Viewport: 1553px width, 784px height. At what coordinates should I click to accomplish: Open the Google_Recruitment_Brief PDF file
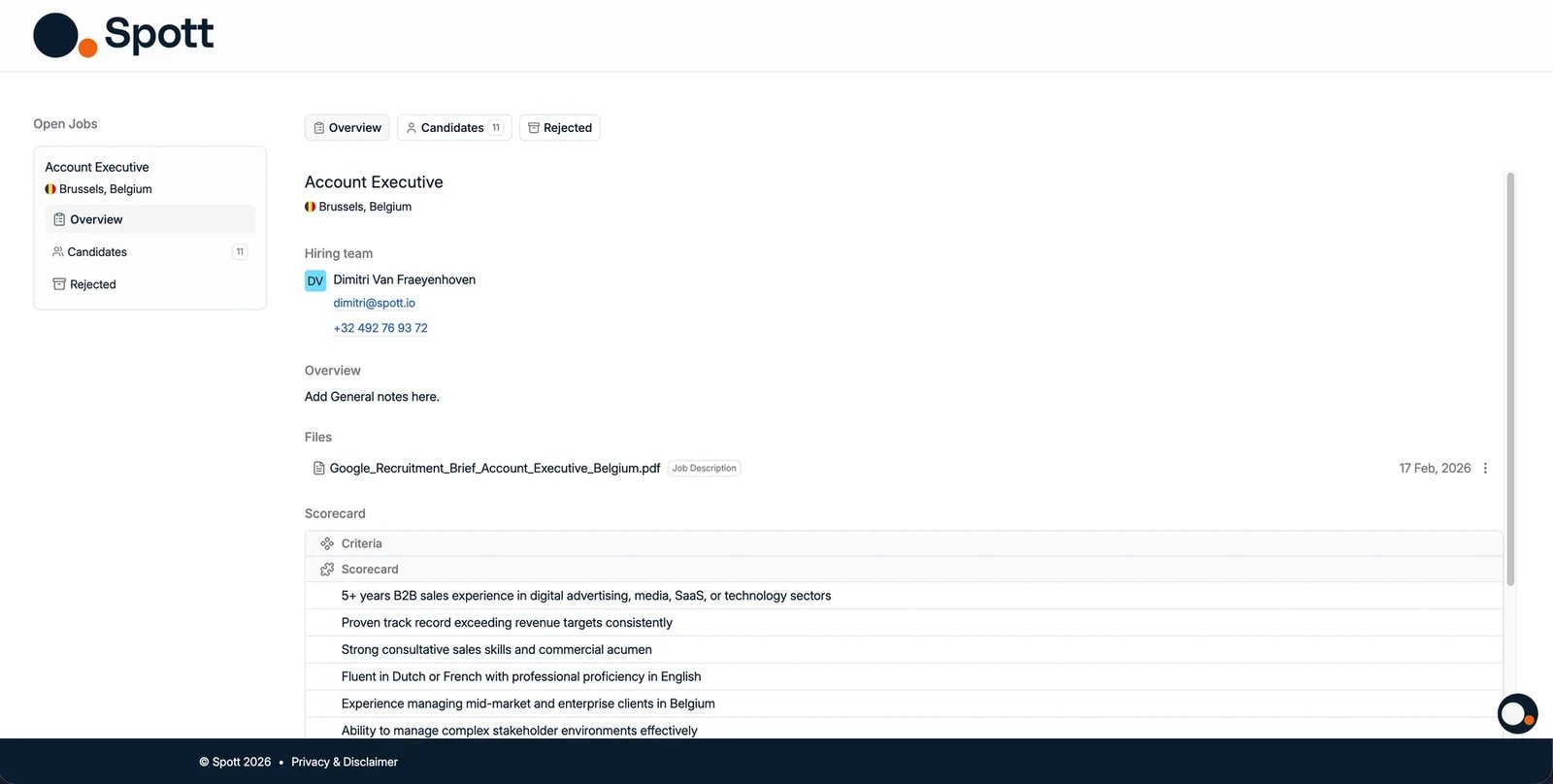pos(495,468)
